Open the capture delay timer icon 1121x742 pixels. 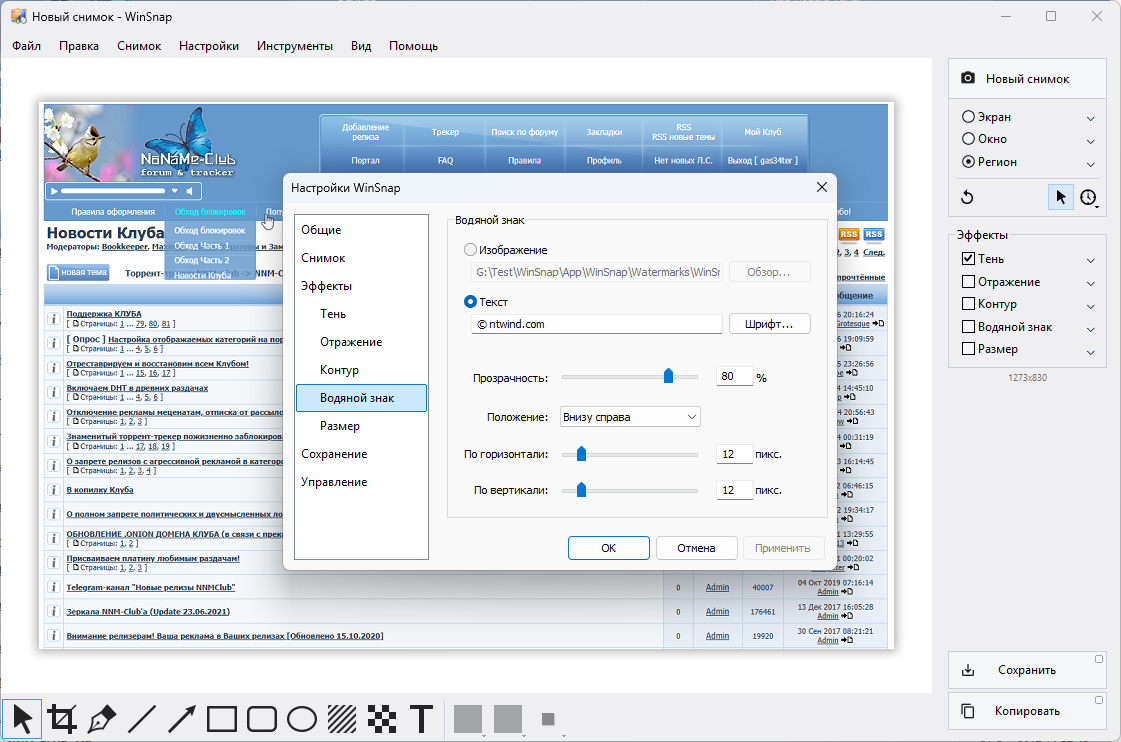coord(1088,197)
